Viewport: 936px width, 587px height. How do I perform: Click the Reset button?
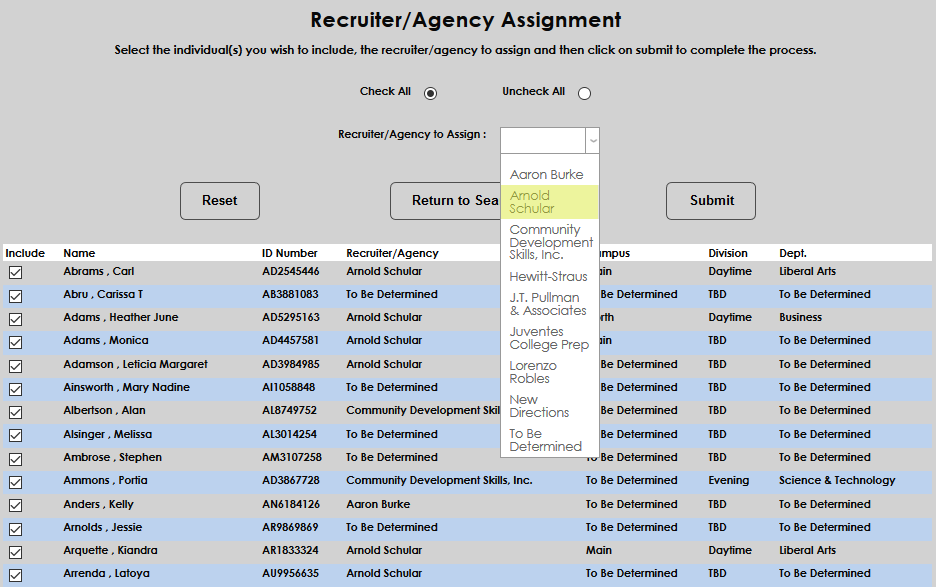[x=219, y=200]
